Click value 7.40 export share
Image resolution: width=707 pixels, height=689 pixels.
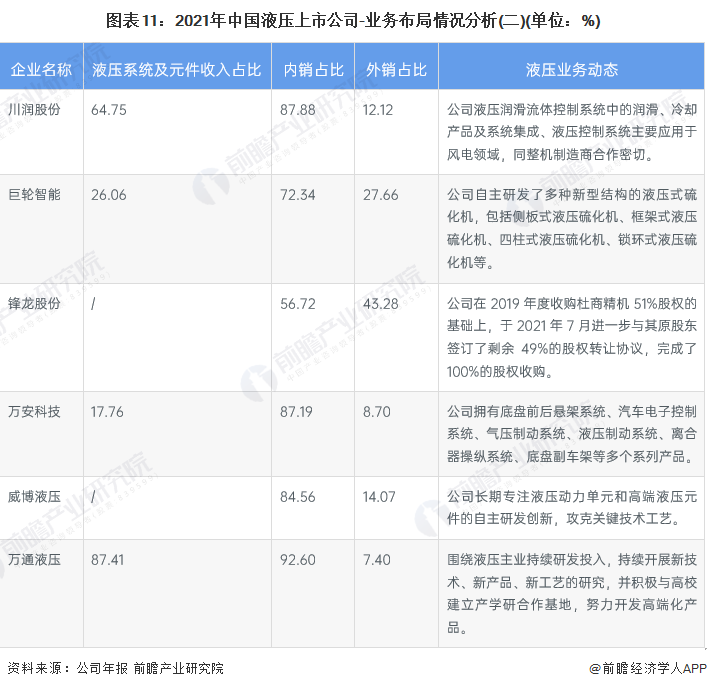377,560
